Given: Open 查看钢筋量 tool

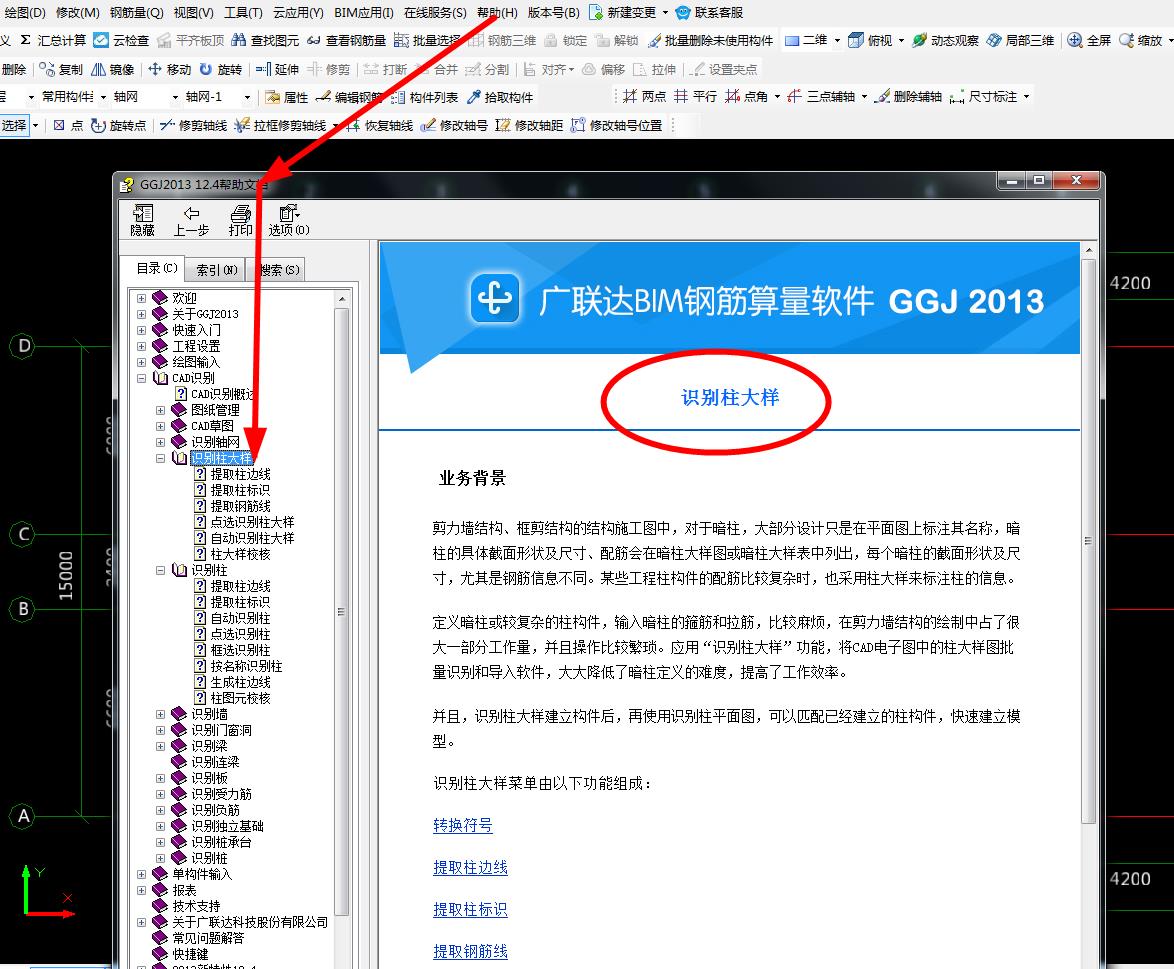Looking at the screenshot, I should (x=347, y=40).
